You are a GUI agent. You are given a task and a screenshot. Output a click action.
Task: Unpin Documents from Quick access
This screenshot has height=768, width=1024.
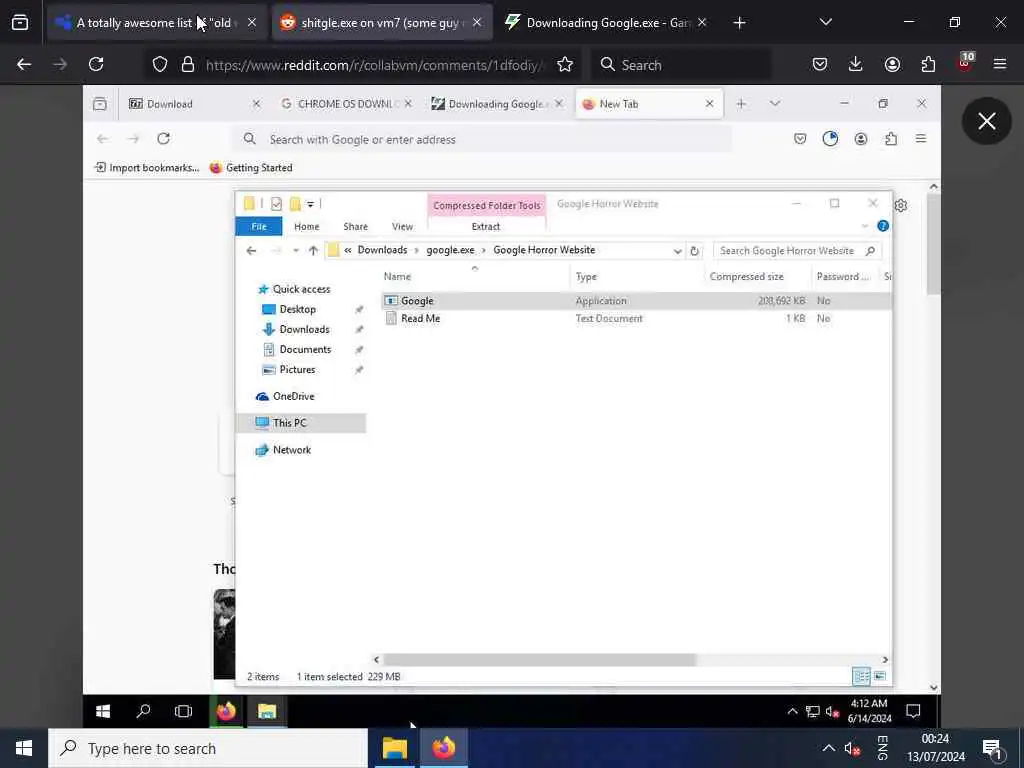pyautogui.click(x=359, y=350)
